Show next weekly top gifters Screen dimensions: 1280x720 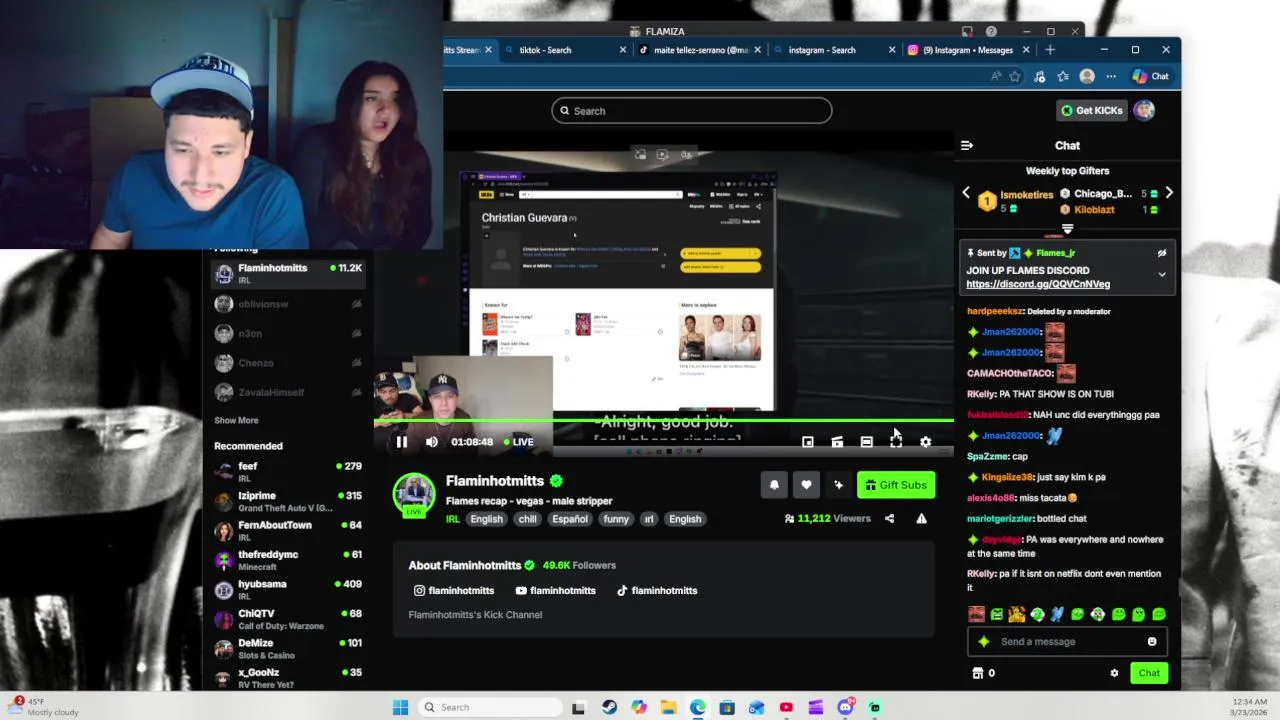coord(1169,193)
